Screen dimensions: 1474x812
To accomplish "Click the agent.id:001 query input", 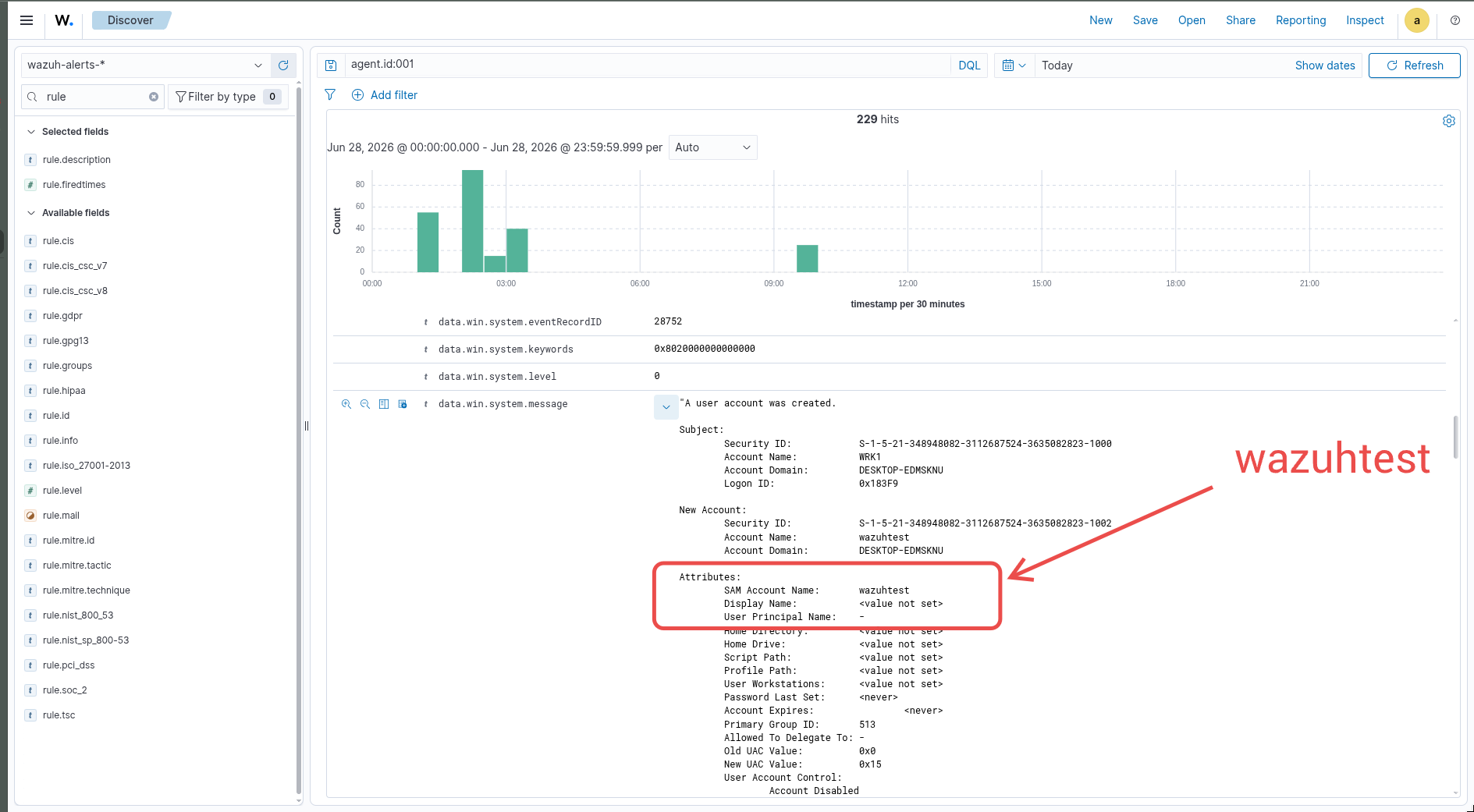I will (x=647, y=65).
